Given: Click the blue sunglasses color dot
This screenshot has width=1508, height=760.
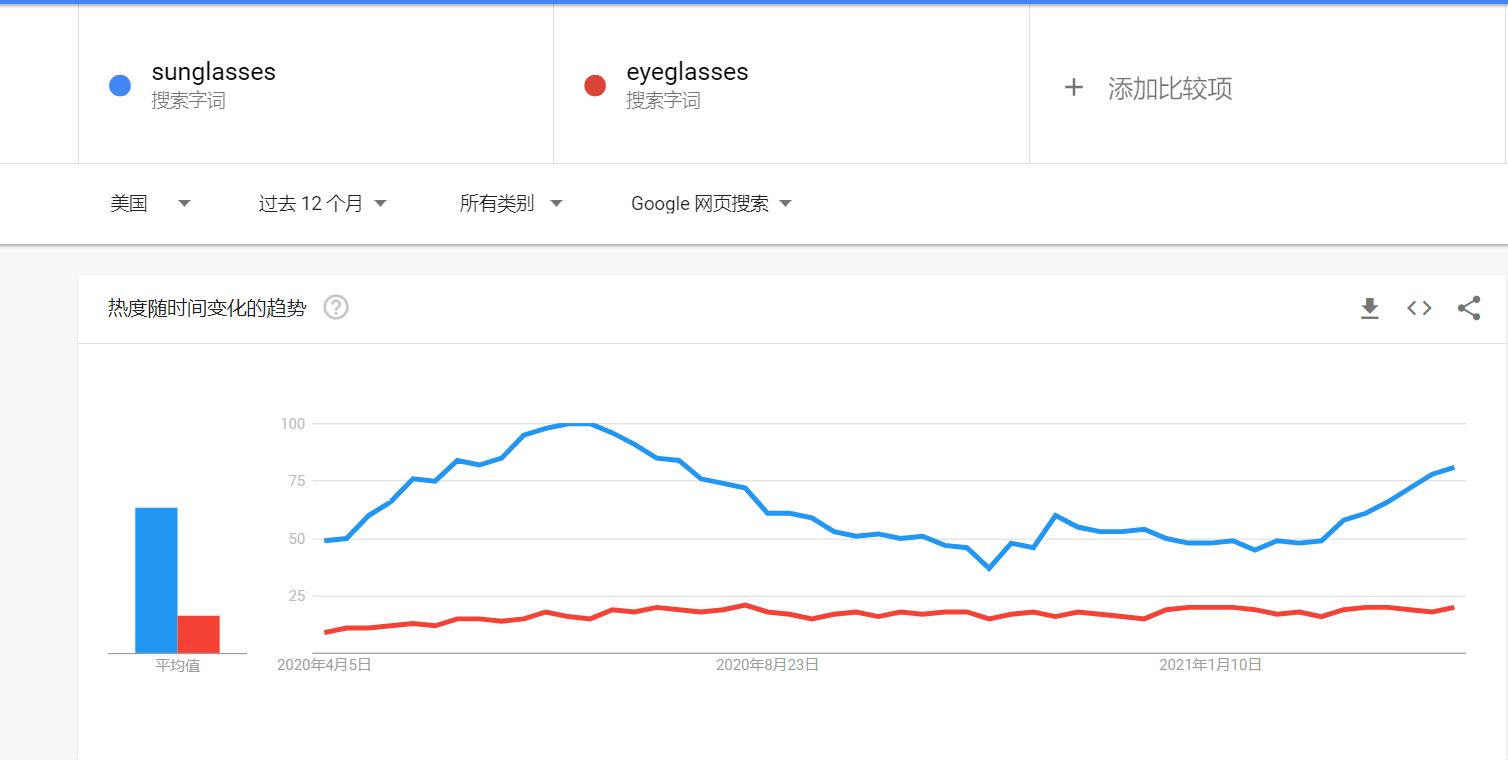Looking at the screenshot, I should click(x=120, y=86).
